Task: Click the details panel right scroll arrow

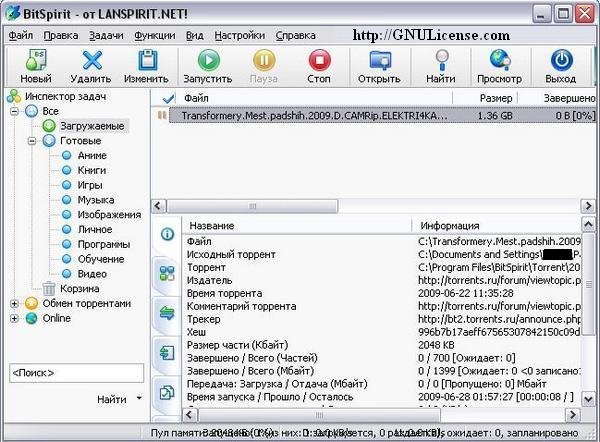Action: click(572, 415)
